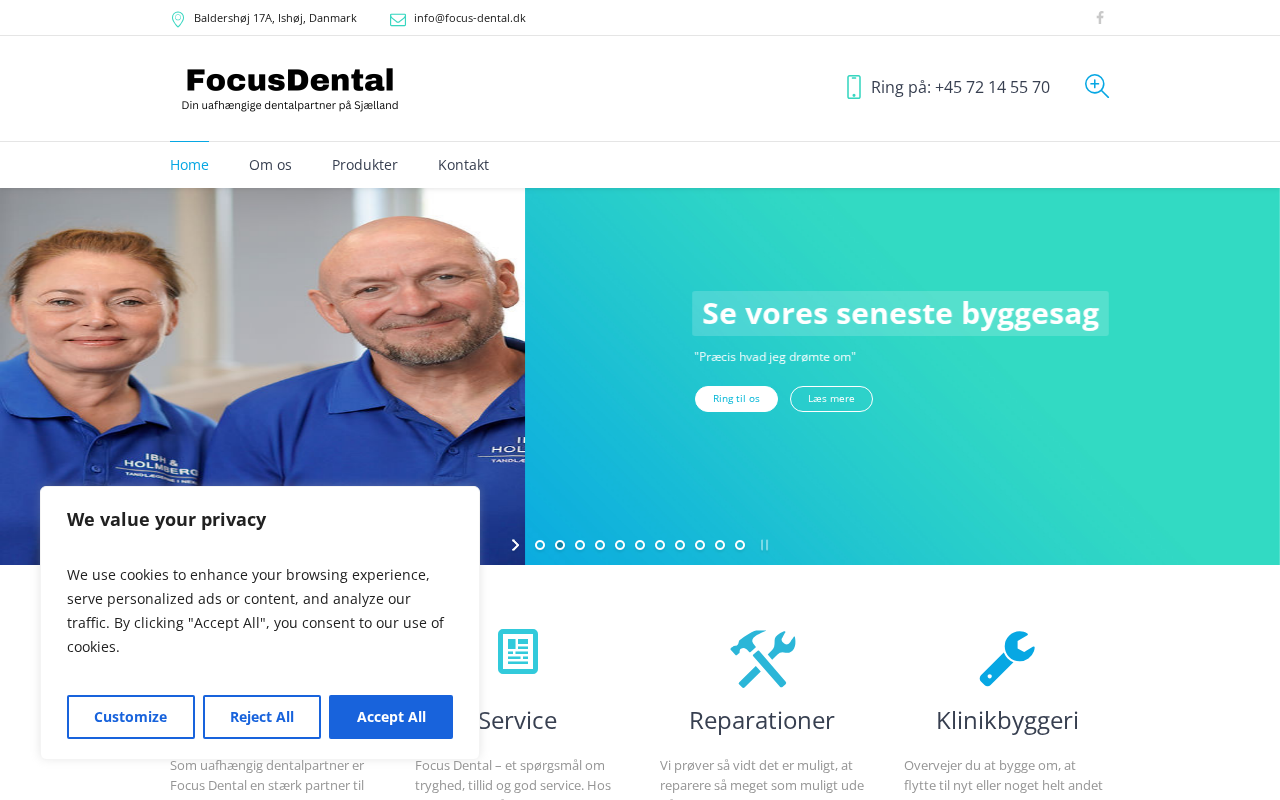Click the Klinikbyggeri wrench icon

tap(1007, 658)
